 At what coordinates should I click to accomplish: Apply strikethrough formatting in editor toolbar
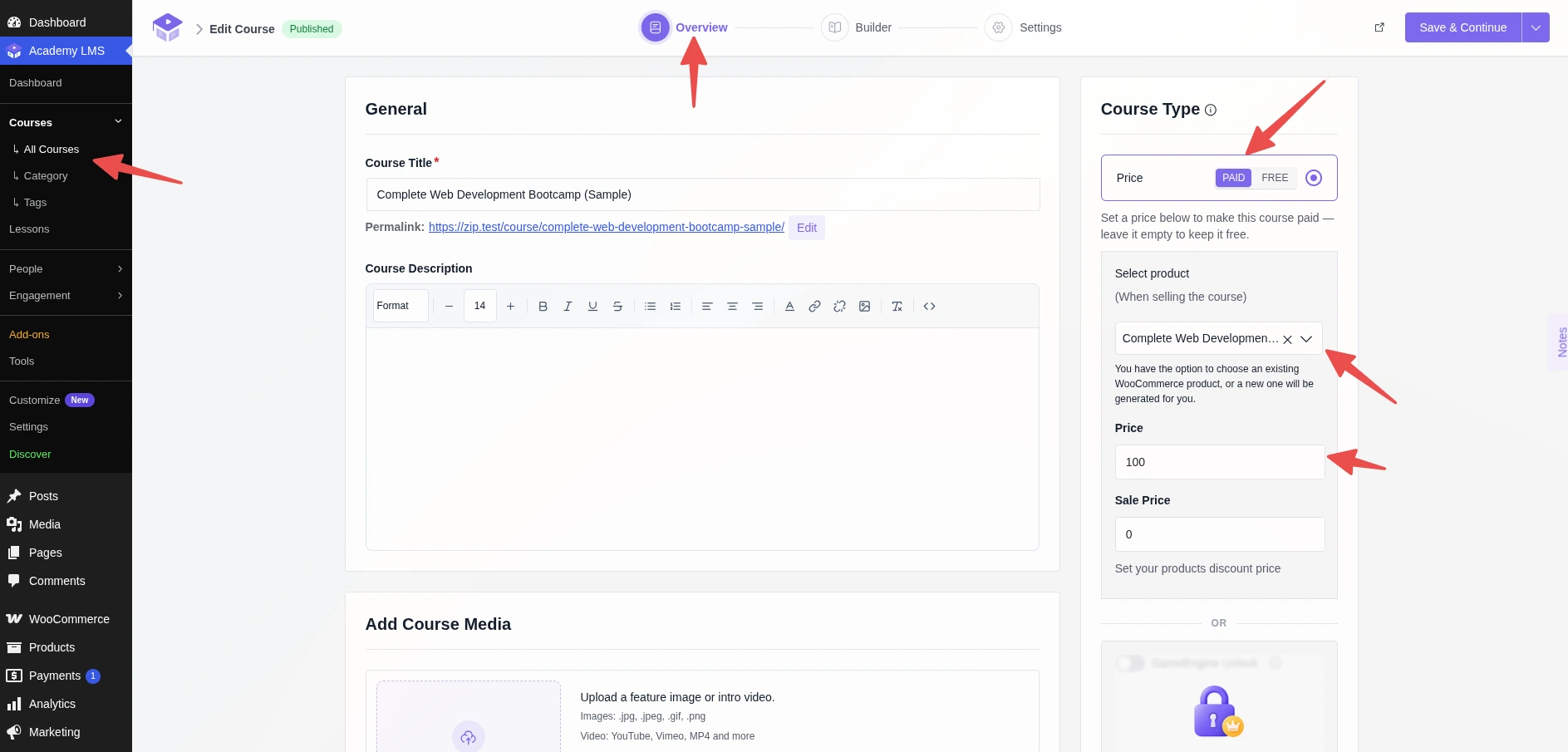(617, 307)
